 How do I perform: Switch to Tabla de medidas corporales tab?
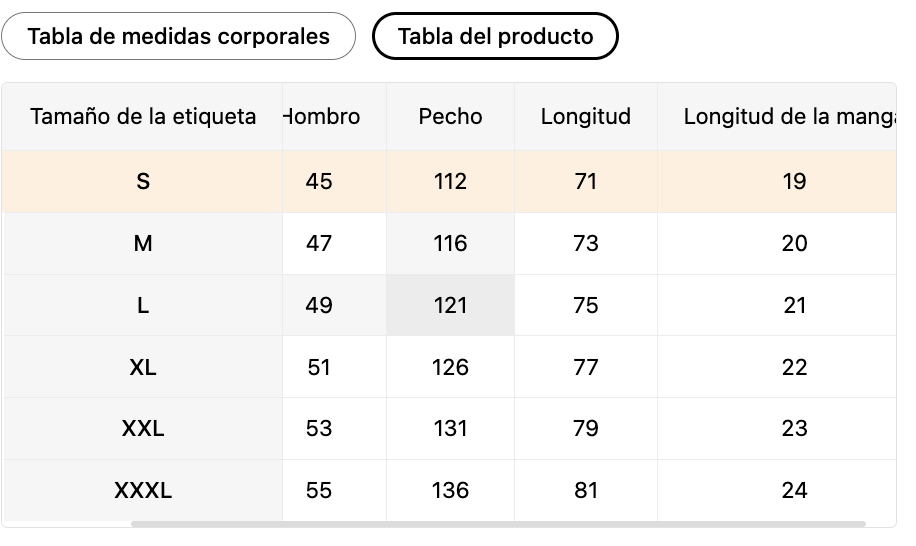(178, 37)
